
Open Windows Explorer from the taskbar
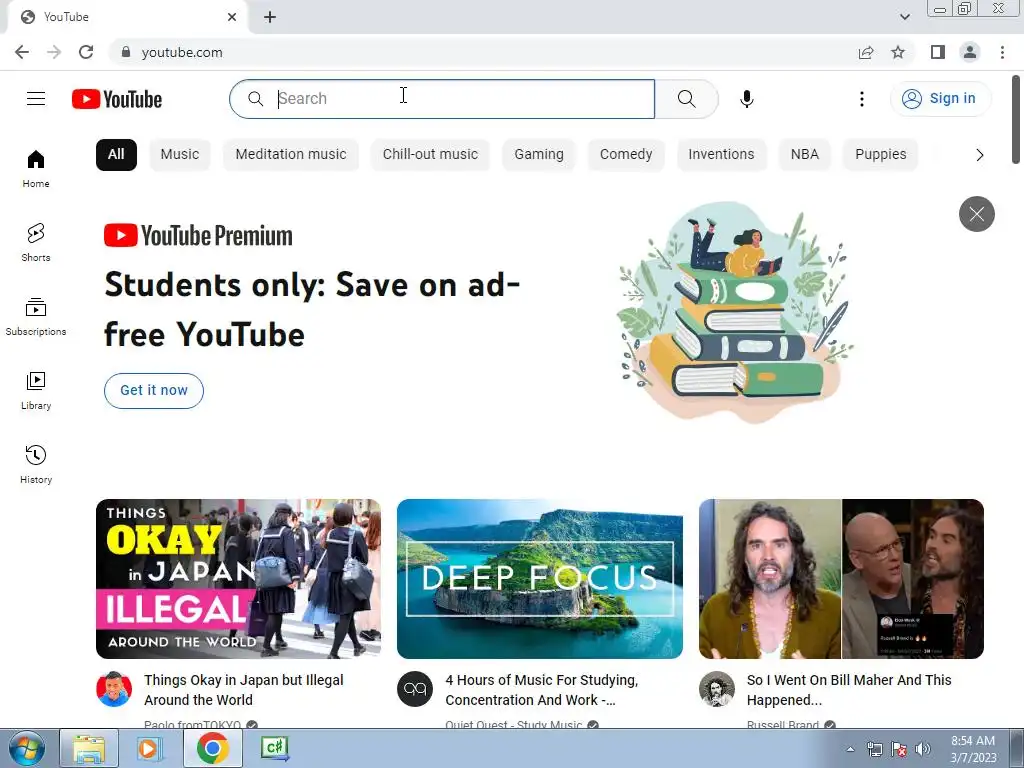coord(89,748)
